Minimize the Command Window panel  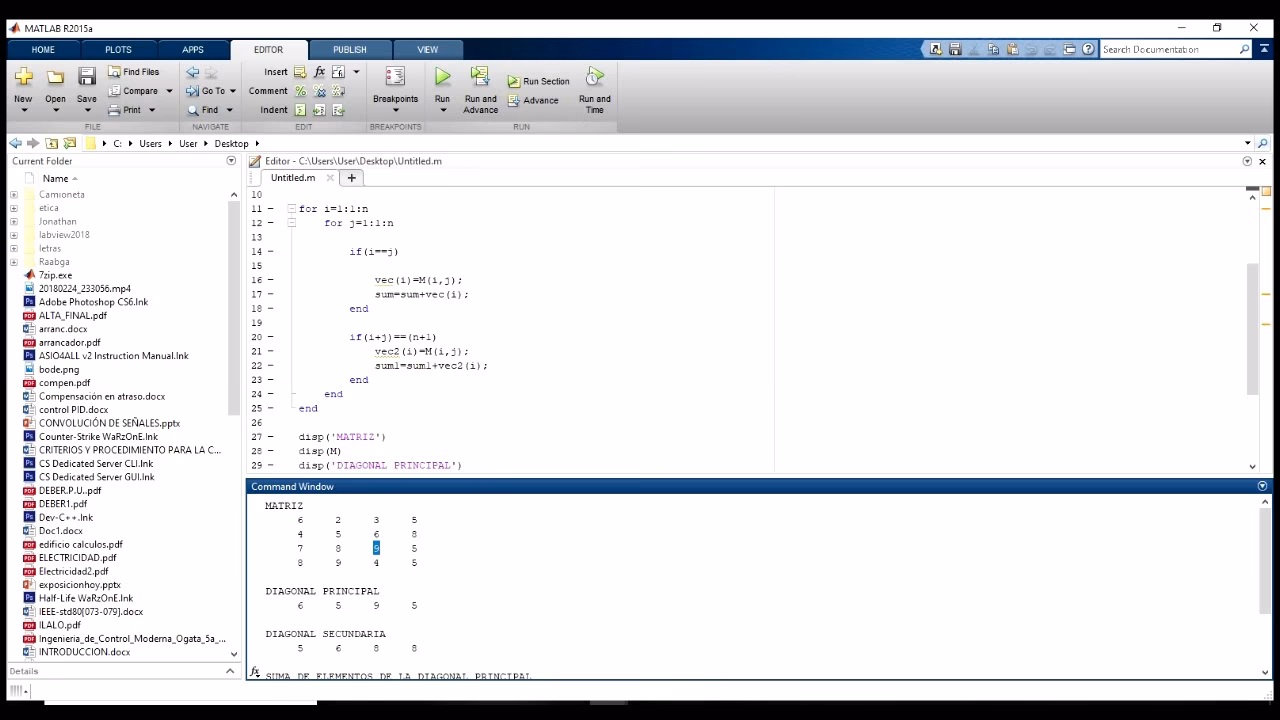tap(1261, 486)
